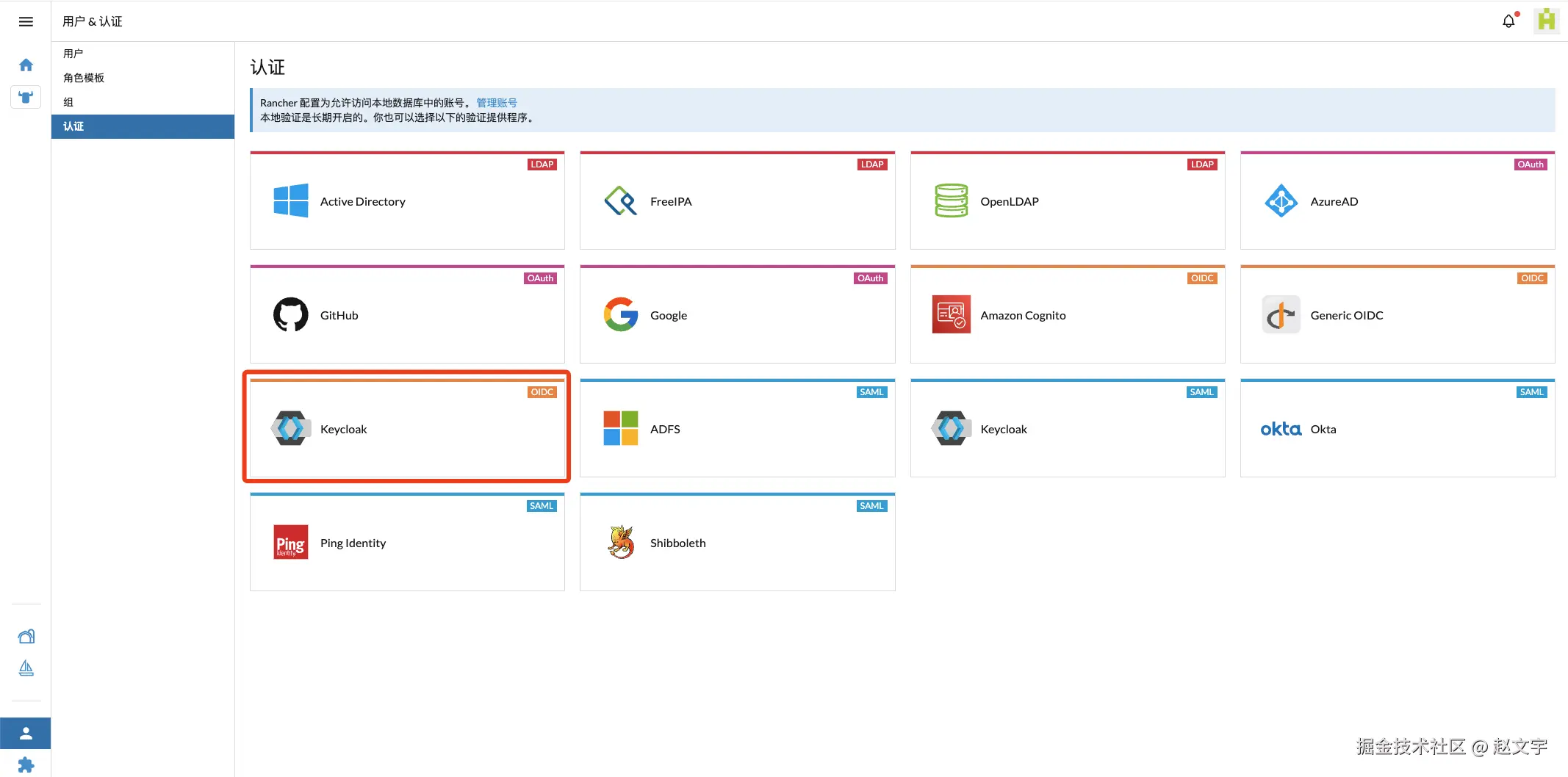Click the Google G logo

(621, 314)
